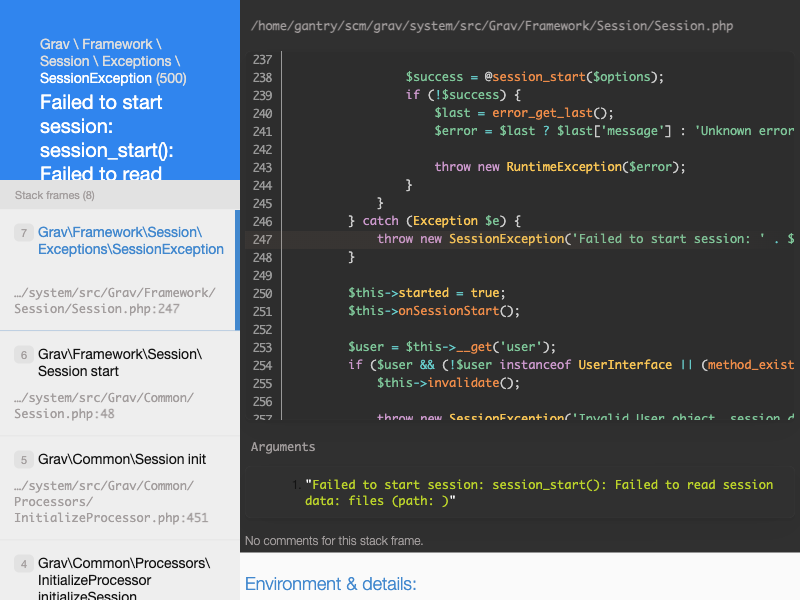Image resolution: width=800 pixels, height=600 pixels.
Task: Click the 'Arguments' section heading
Action: (283, 447)
